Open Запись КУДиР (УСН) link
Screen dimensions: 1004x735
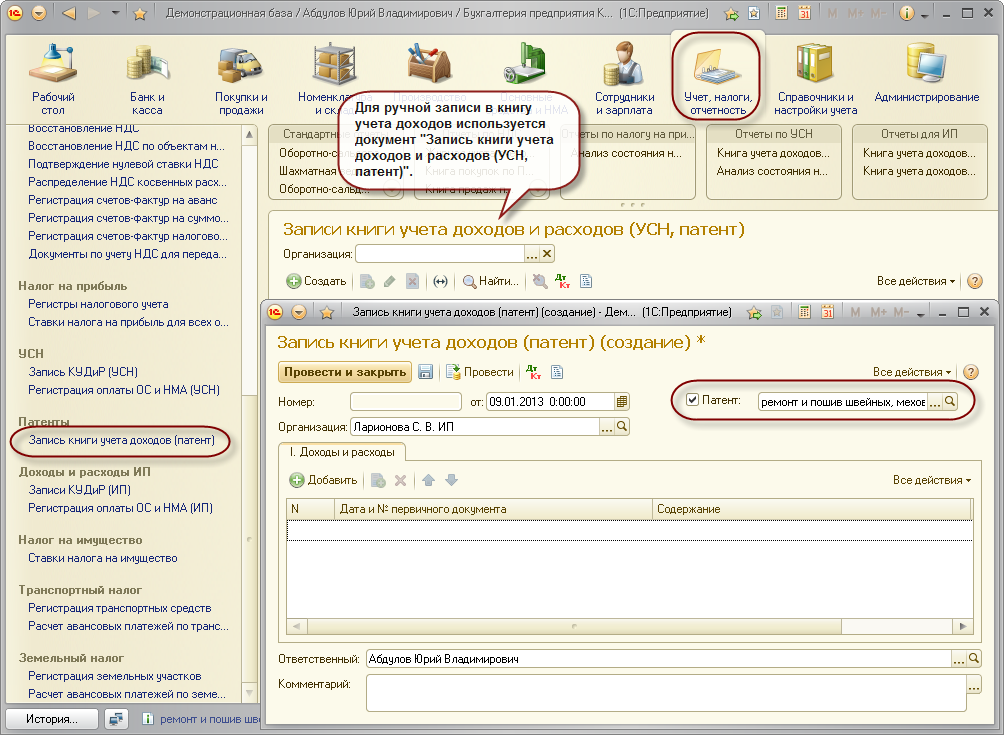pos(83,372)
